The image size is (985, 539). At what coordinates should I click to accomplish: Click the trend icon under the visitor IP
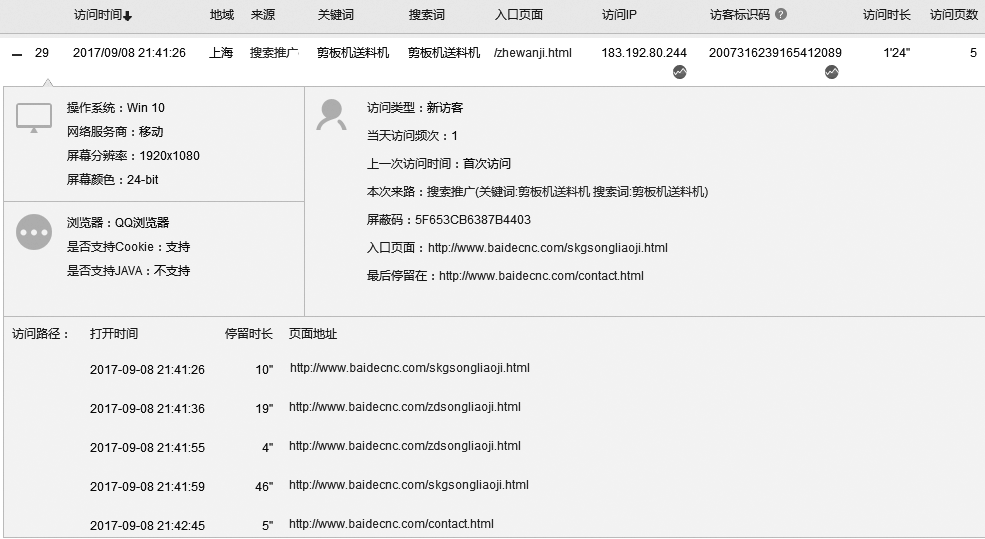point(680,72)
